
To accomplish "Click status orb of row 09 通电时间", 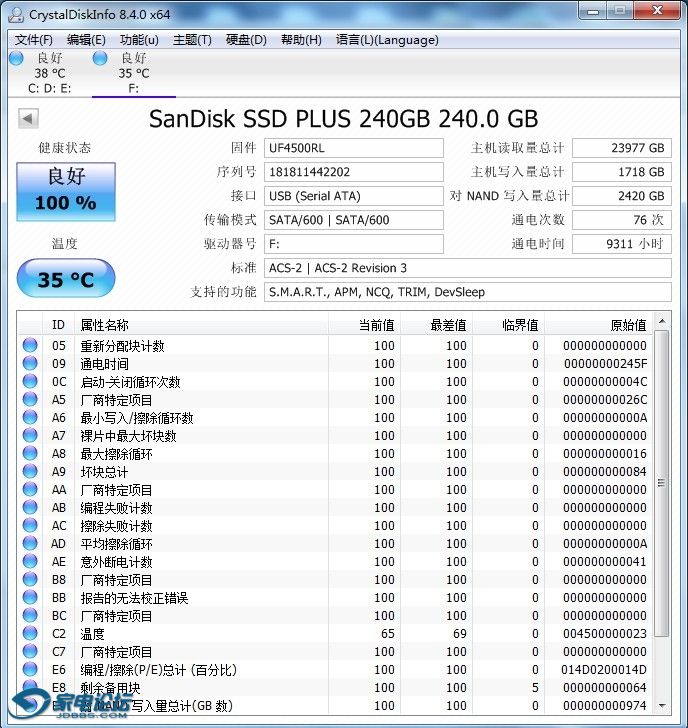I will (30, 363).
